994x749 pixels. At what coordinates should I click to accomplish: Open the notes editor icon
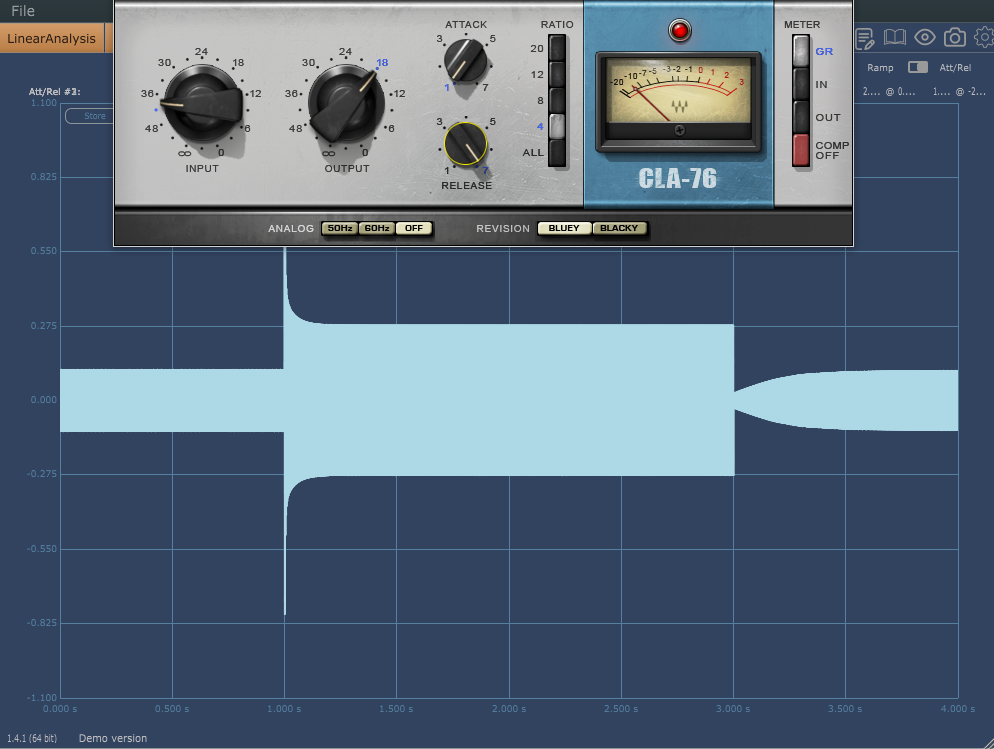(x=865, y=38)
